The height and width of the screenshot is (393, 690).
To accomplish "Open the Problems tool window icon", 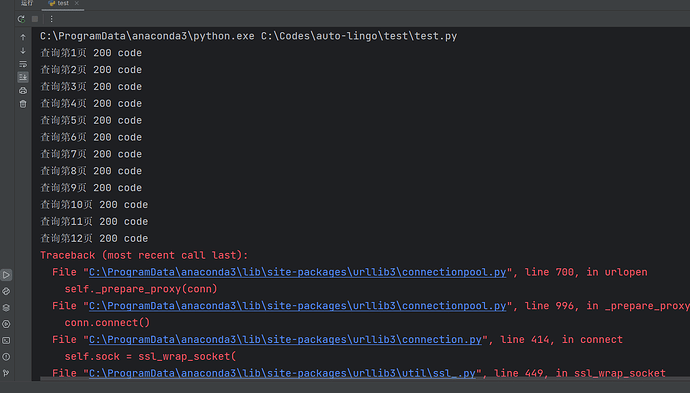I will (x=6, y=356).
